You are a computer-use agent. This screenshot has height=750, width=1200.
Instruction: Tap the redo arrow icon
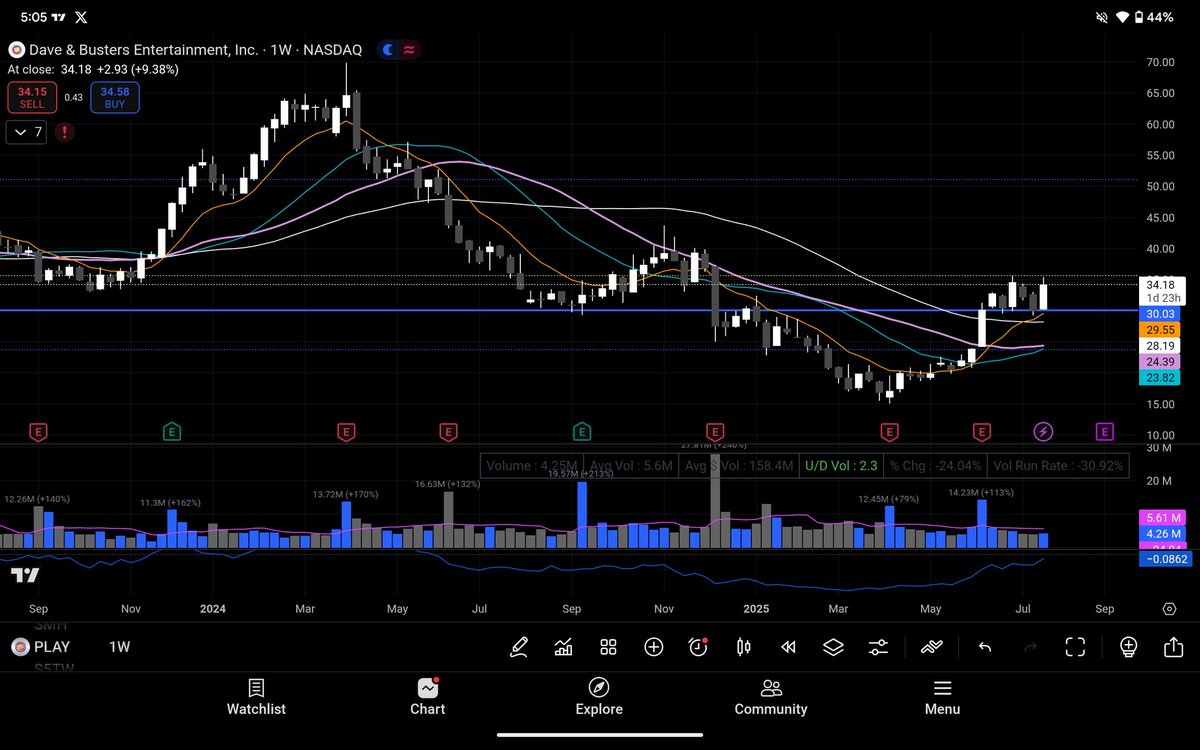1030,647
